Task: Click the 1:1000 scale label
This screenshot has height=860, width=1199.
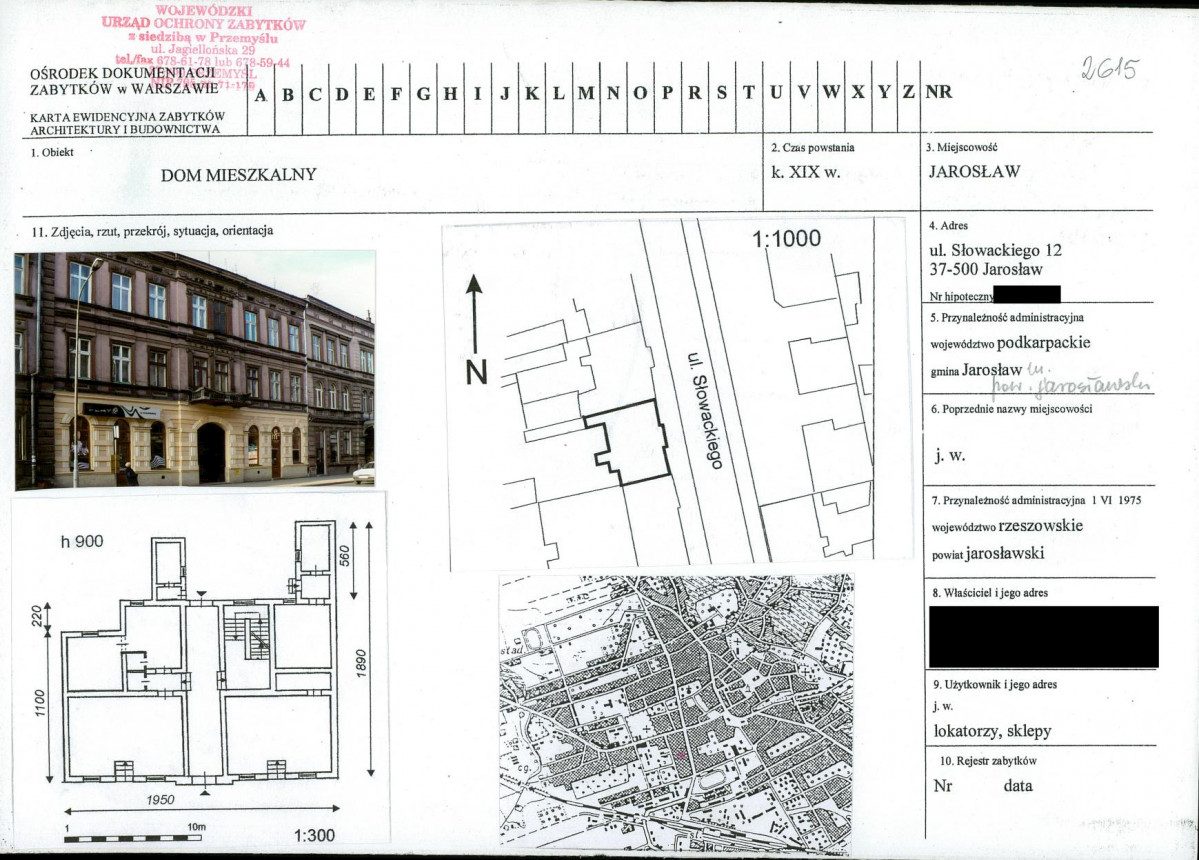Action: pos(785,239)
